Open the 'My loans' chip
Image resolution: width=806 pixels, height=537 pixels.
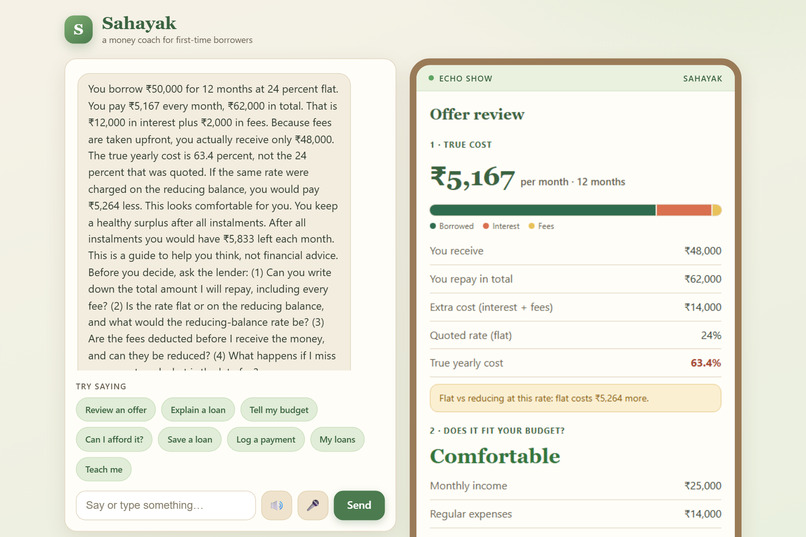[x=337, y=440]
